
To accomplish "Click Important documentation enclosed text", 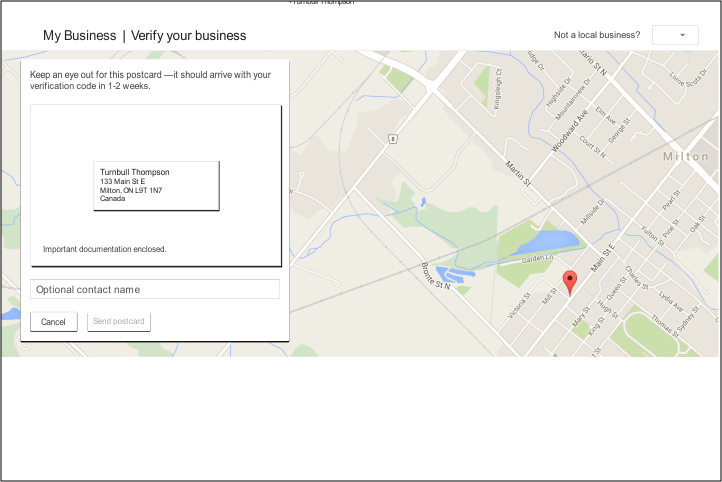I will [x=105, y=249].
